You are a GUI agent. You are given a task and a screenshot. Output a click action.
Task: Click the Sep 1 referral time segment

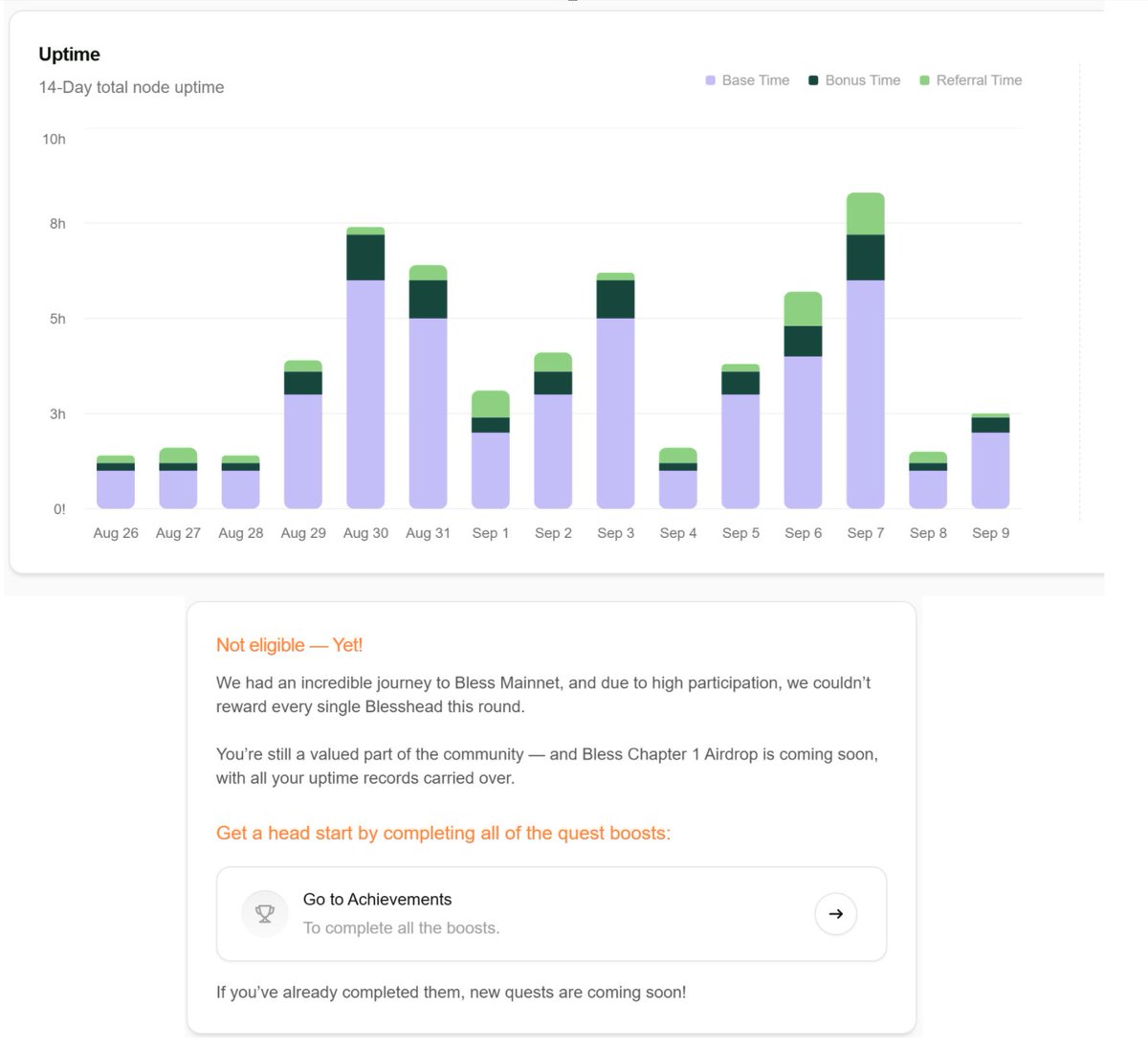tap(491, 404)
